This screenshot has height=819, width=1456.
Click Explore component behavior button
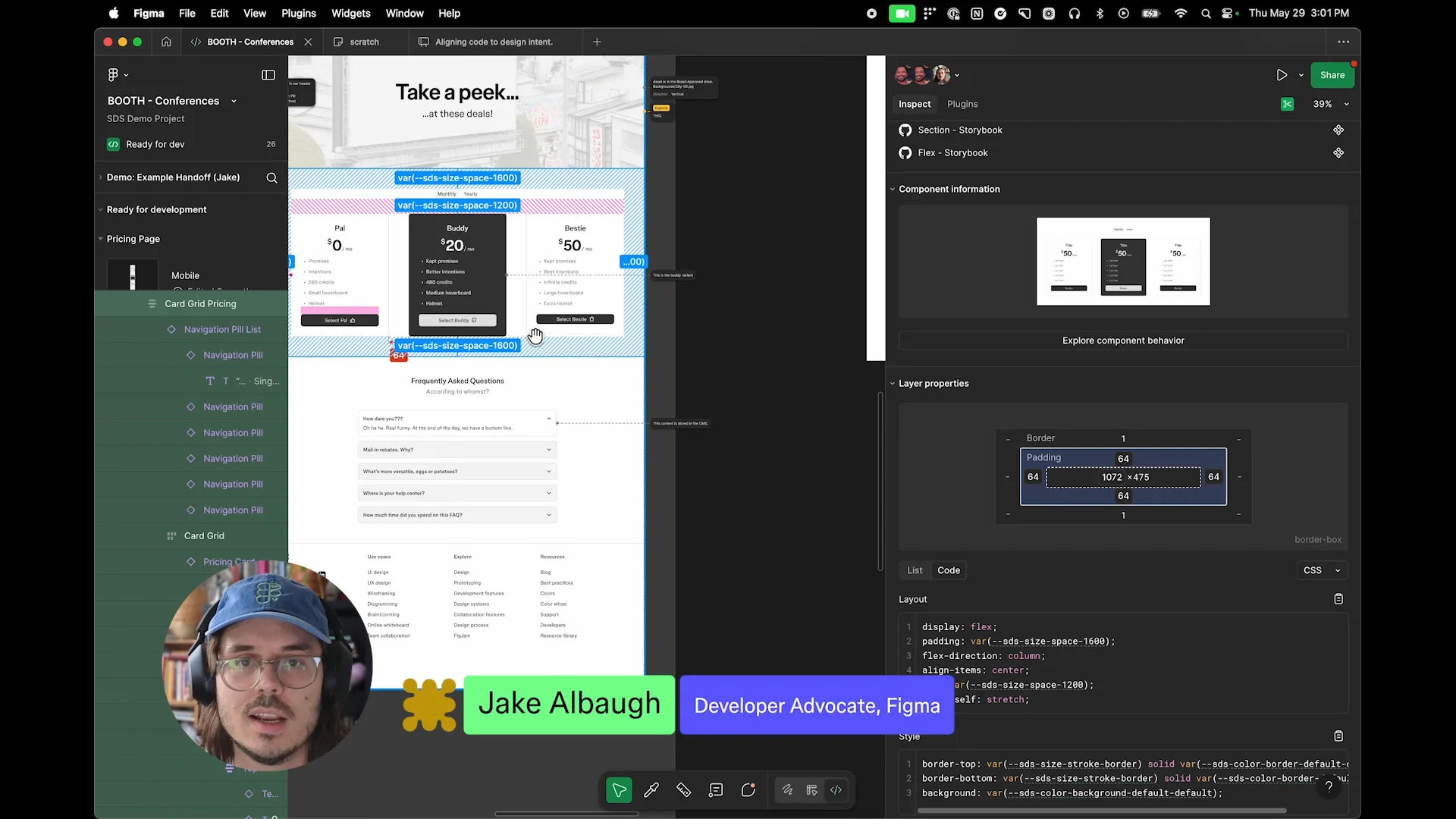(x=1122, y=340)
